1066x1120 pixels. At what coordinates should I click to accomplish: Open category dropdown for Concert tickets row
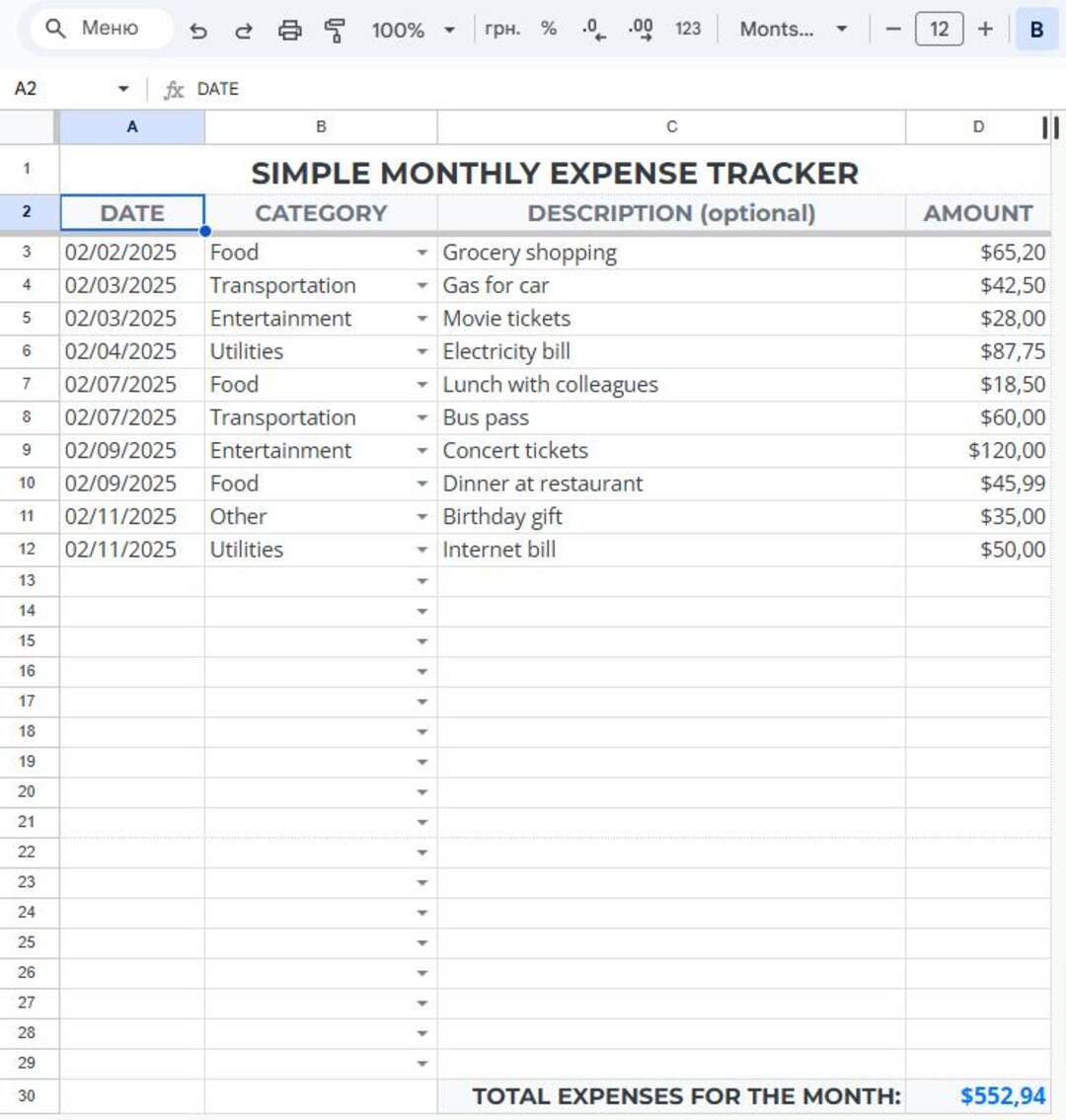click(422, 451)
